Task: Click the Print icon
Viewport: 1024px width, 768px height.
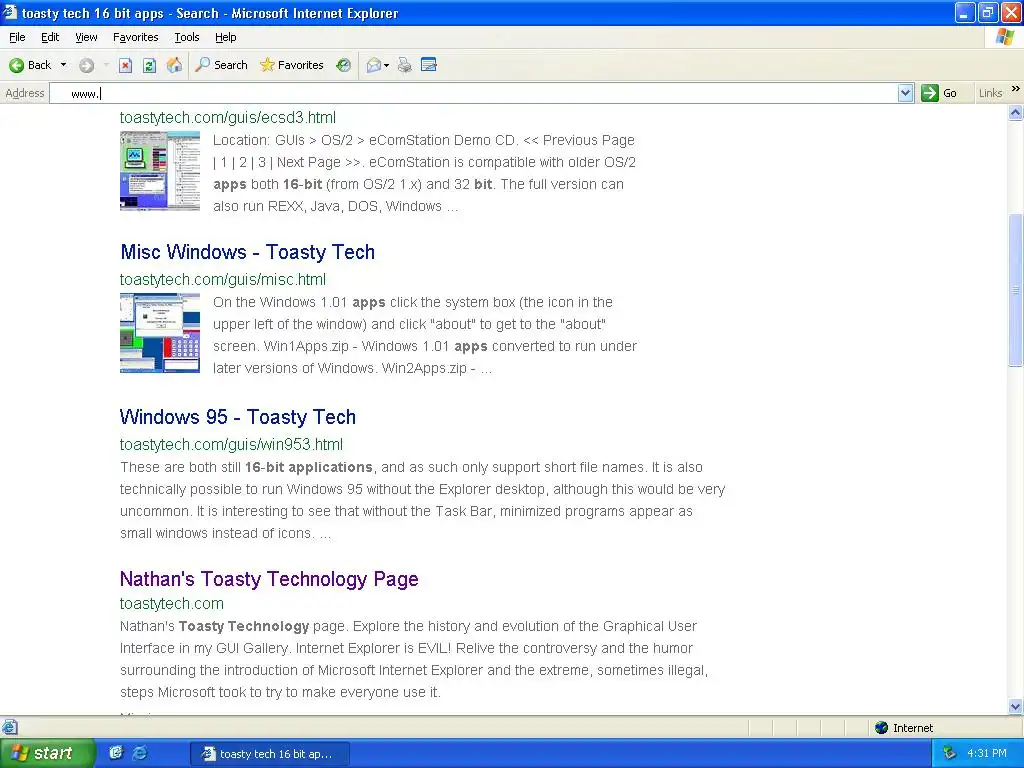Action: coord(405,65)
